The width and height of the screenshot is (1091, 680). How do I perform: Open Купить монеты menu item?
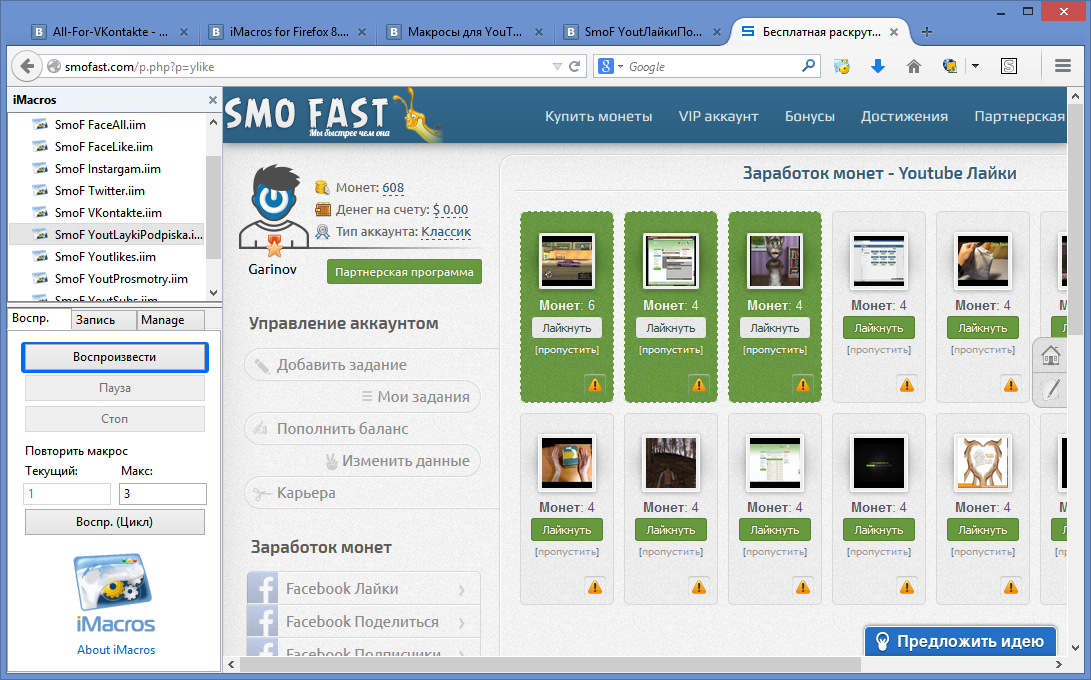(x=598, y=116)
